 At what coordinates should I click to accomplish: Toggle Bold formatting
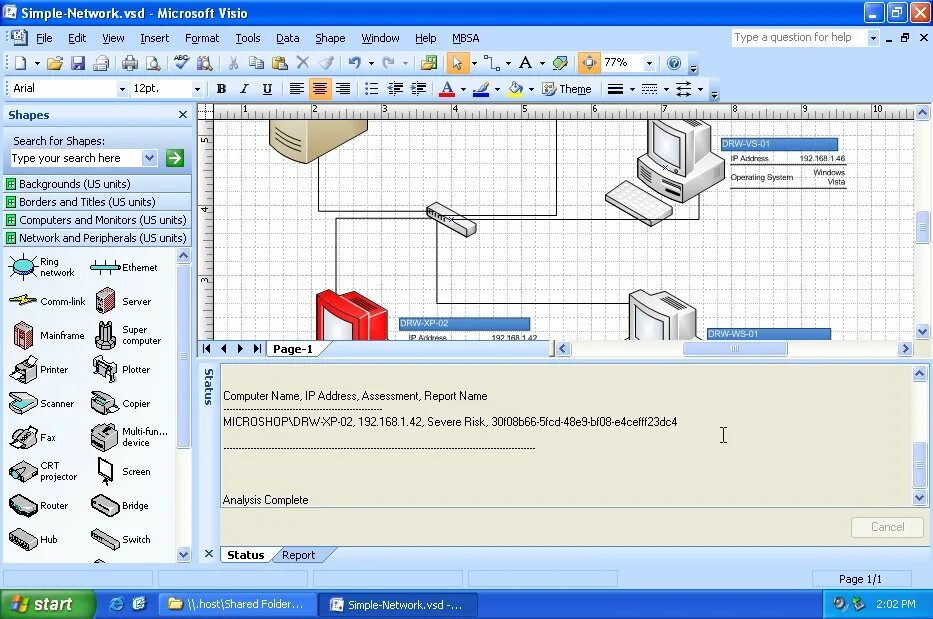(x=221, y=89)
